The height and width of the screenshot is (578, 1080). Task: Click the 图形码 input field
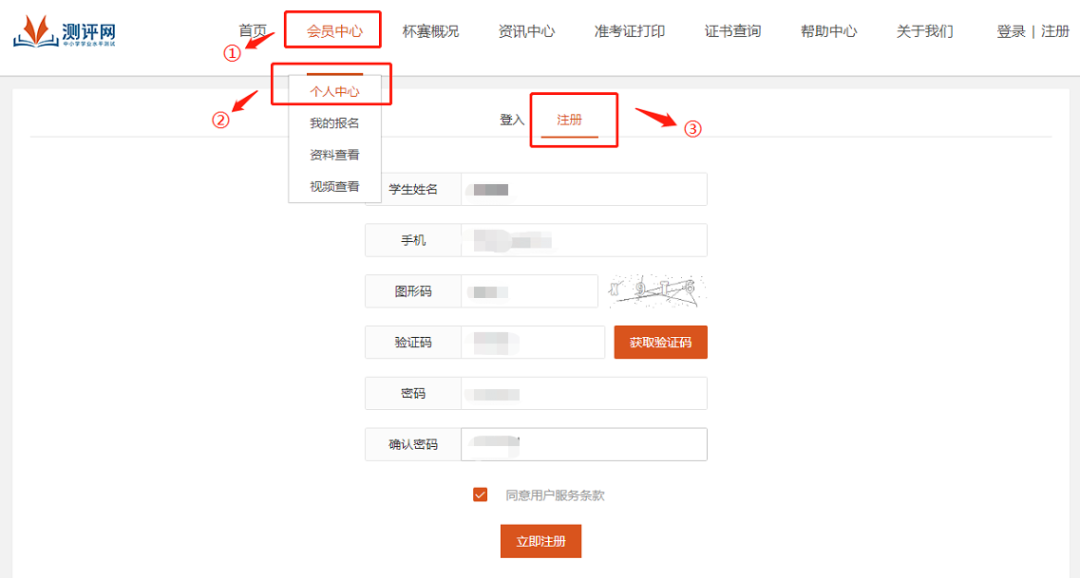[529, 291]
